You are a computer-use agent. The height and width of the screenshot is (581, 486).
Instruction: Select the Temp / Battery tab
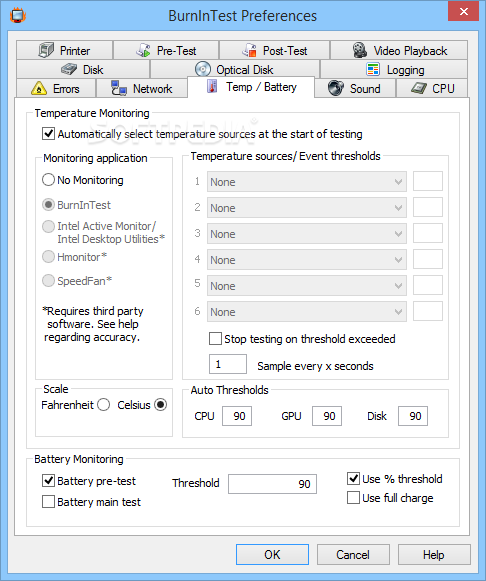pos(251,87)
